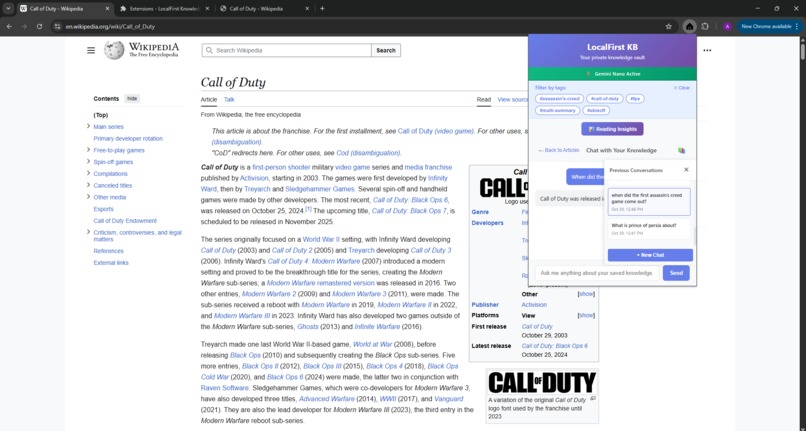Switch to the third Call of Duty tab
This screenshot has width=806, height=431.
tap(265, 8)
